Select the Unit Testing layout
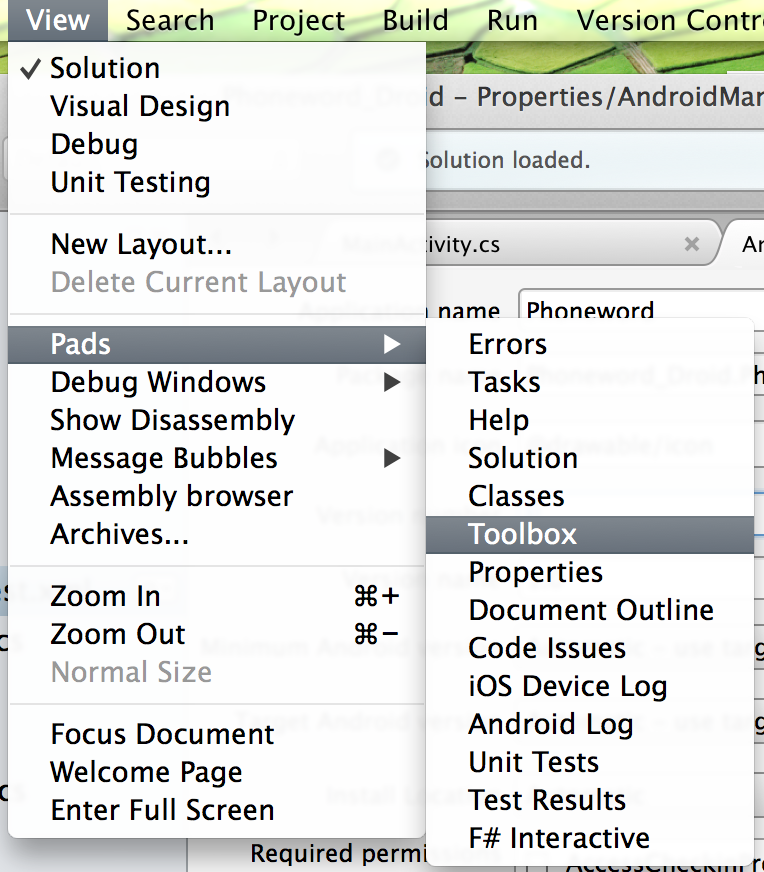This screenshot has width=764, height=872. [130, 182]
